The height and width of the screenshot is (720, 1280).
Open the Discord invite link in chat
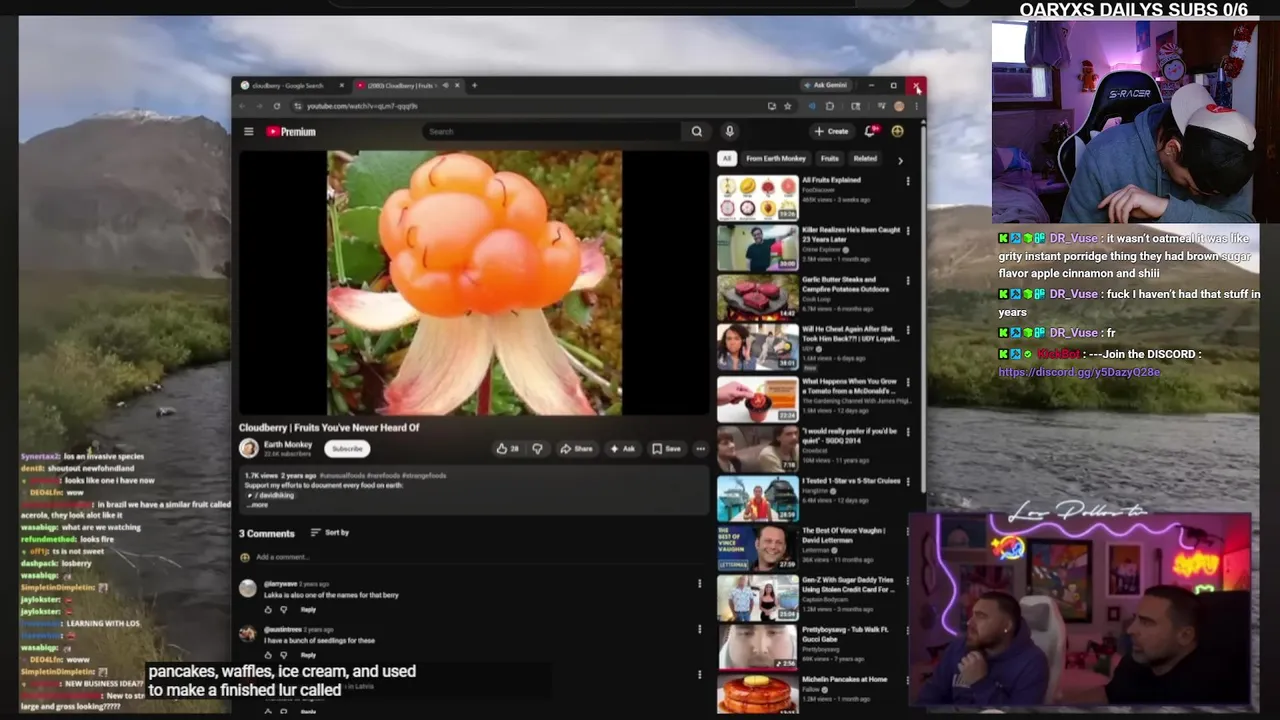(1079, 372)
